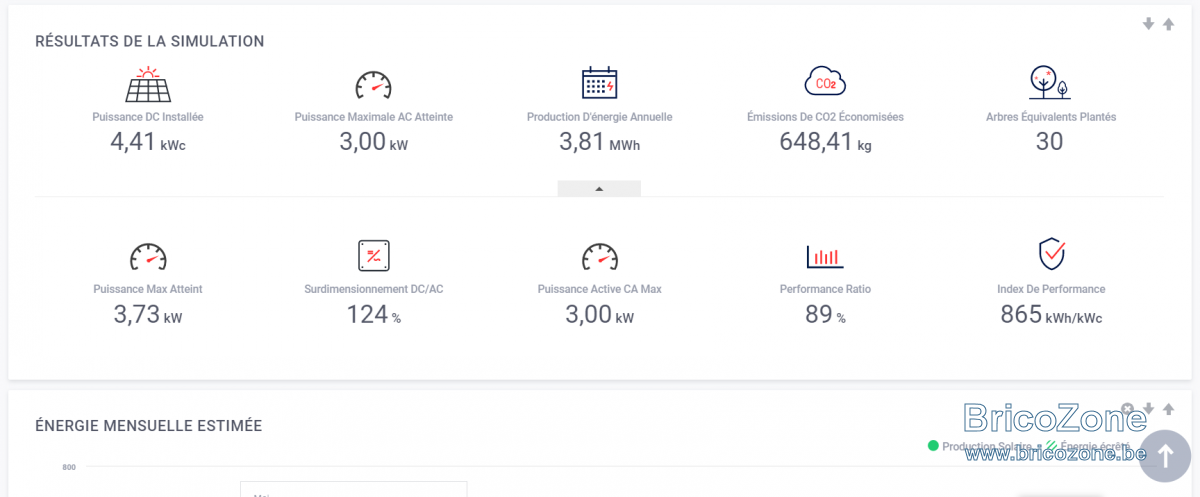Click the gauge icon above Puissance Maximale AC Atteinte
Viewport: 1200px width, 497px height.
pyautogui.click(x=373, y=85)
